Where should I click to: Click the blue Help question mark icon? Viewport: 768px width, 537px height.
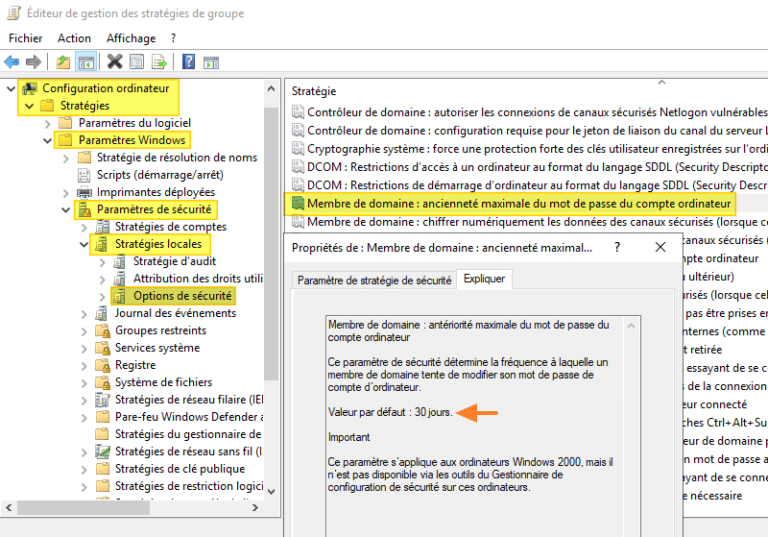click(x=187, y=62)
